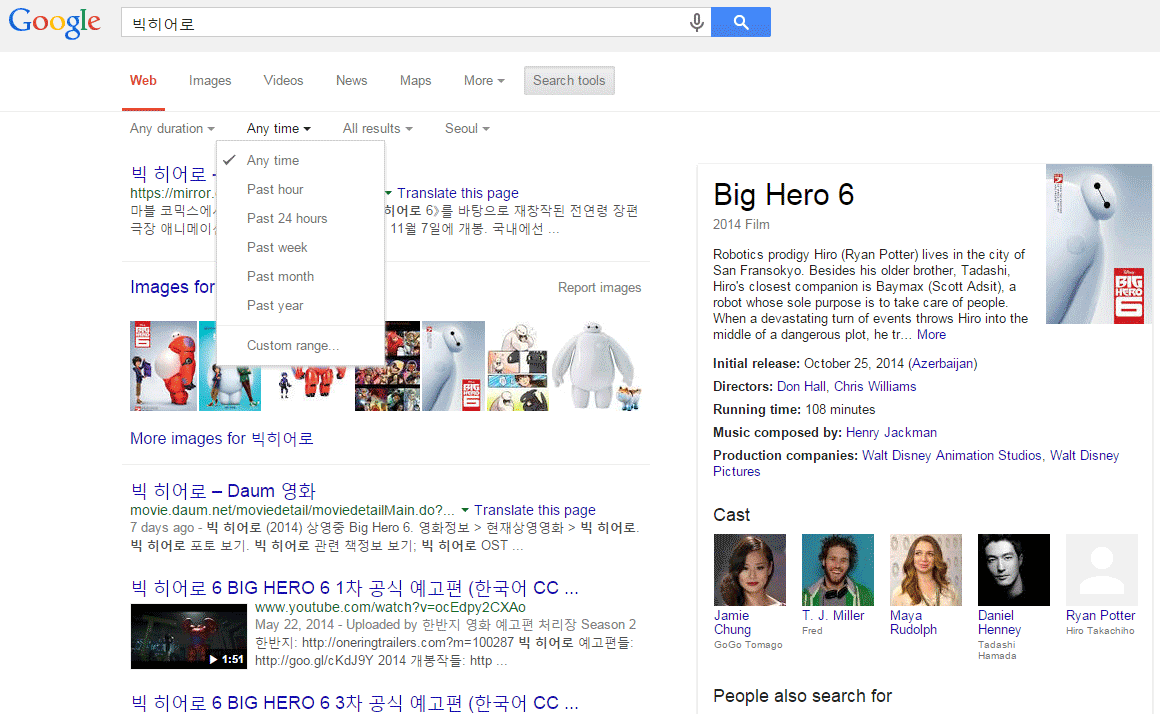Open composer Henry Jackman's link

(891, 432)
